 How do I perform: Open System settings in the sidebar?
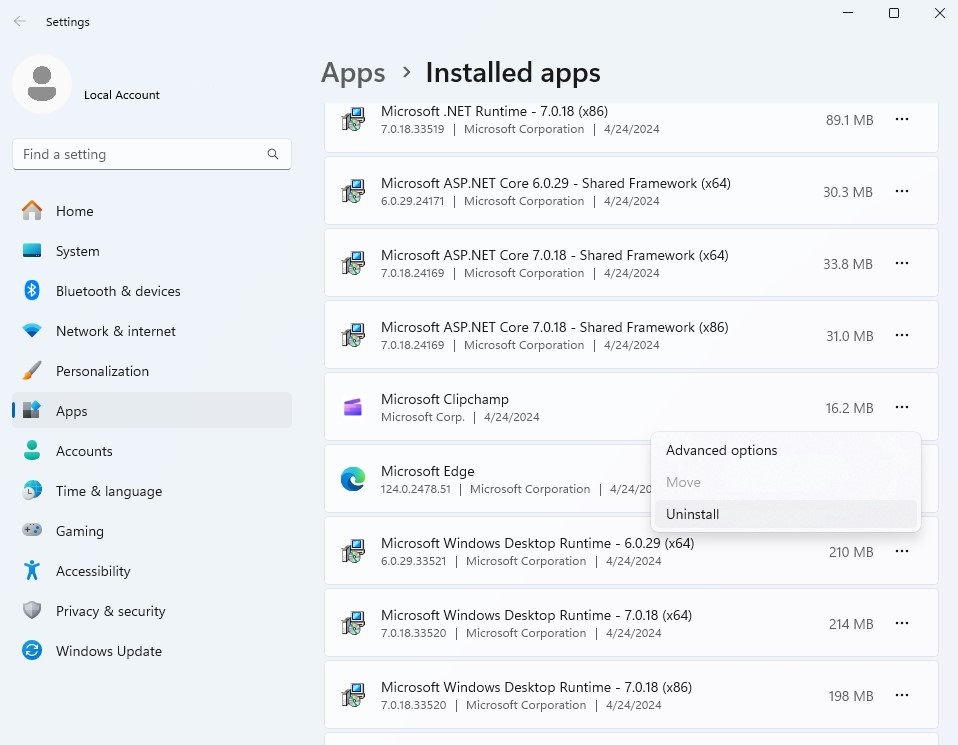click(152, 251)
